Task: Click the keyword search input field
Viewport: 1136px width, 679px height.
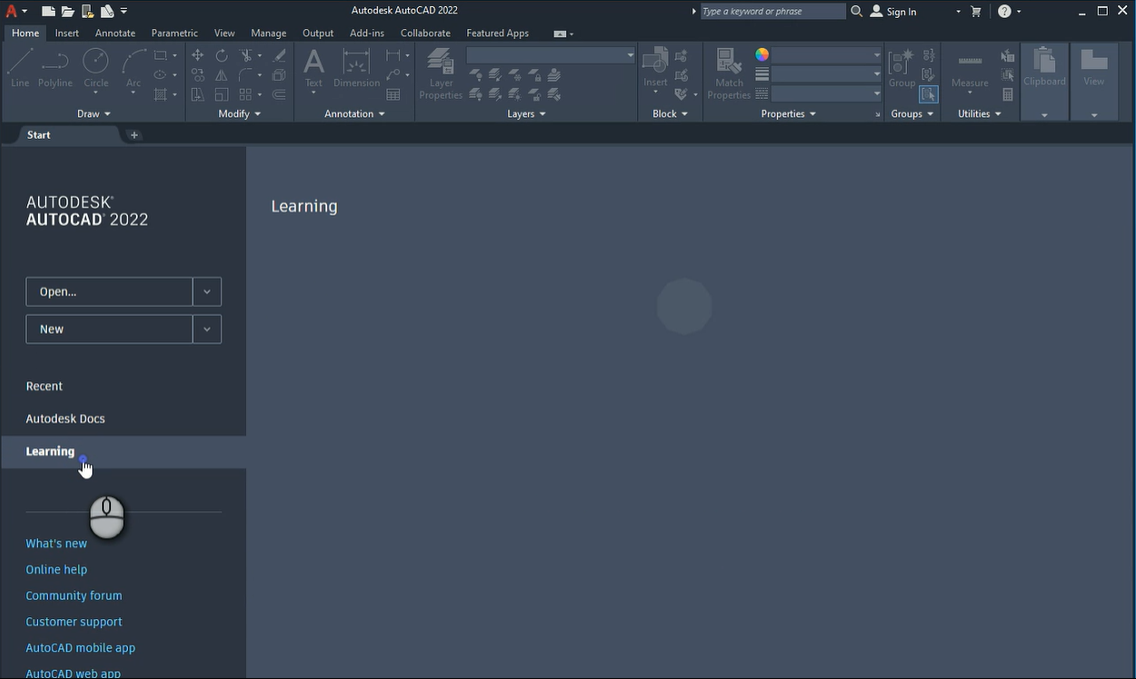Action: (772, 11)
